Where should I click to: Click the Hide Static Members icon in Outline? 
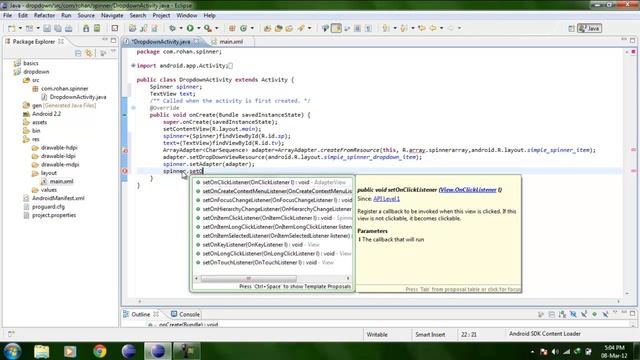tap(584, 314)
